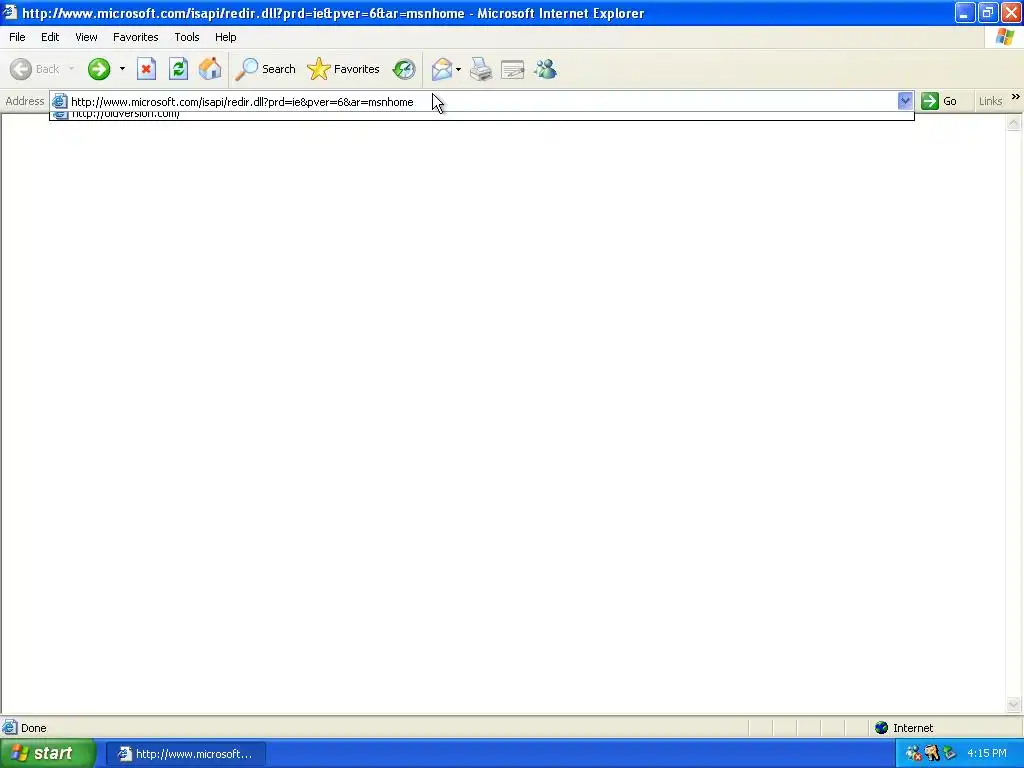Select the Internet Explorer taskbar button
This screenshot has width=1024, height=768.
tap(185, 754)
